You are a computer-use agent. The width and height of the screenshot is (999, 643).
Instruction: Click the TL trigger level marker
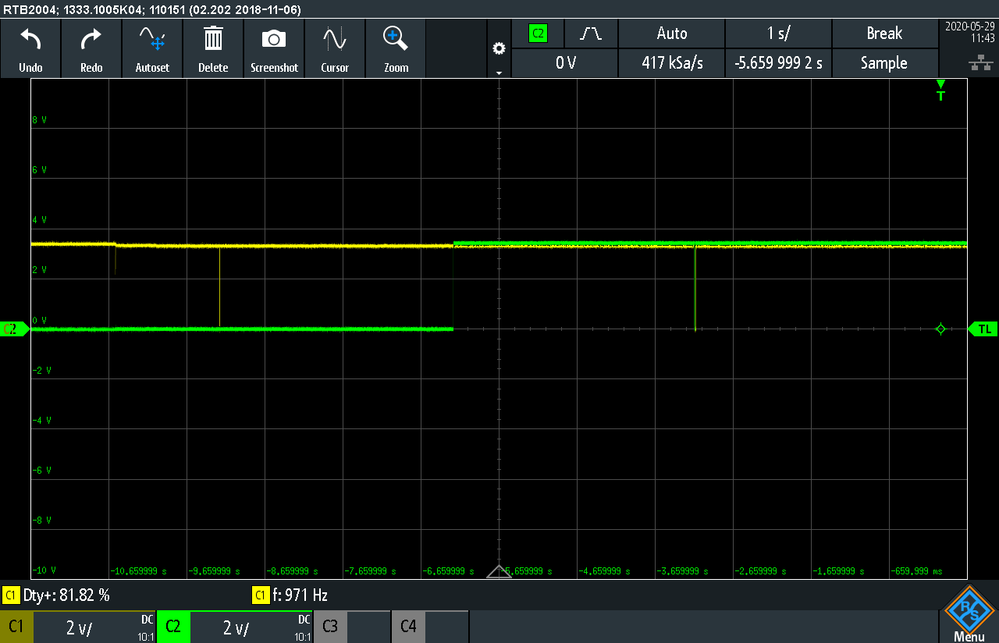983,329
